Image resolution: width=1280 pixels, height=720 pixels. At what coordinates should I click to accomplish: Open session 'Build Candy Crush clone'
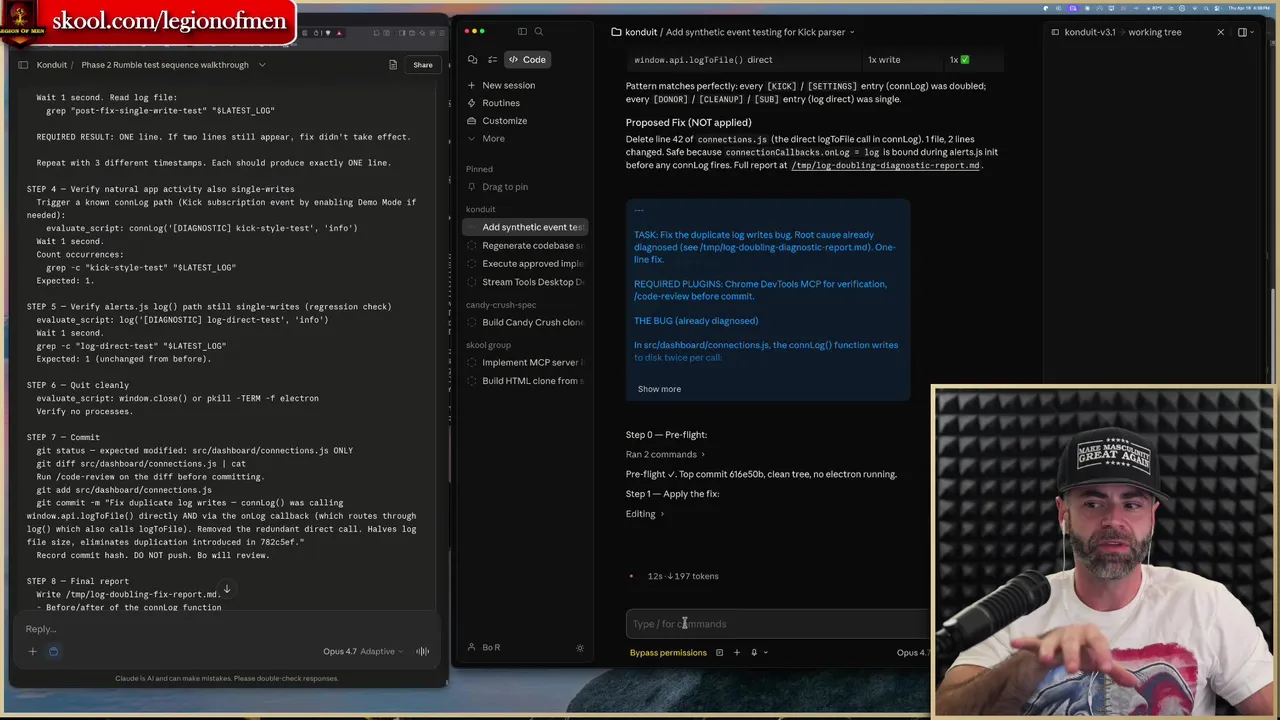527,322
